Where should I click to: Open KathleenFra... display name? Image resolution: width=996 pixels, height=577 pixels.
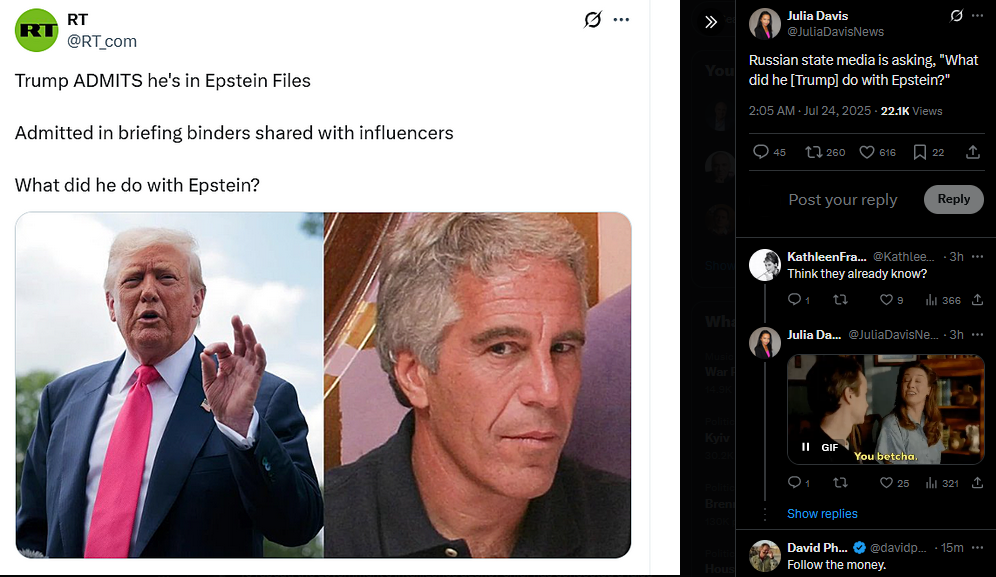click(826, 257)
